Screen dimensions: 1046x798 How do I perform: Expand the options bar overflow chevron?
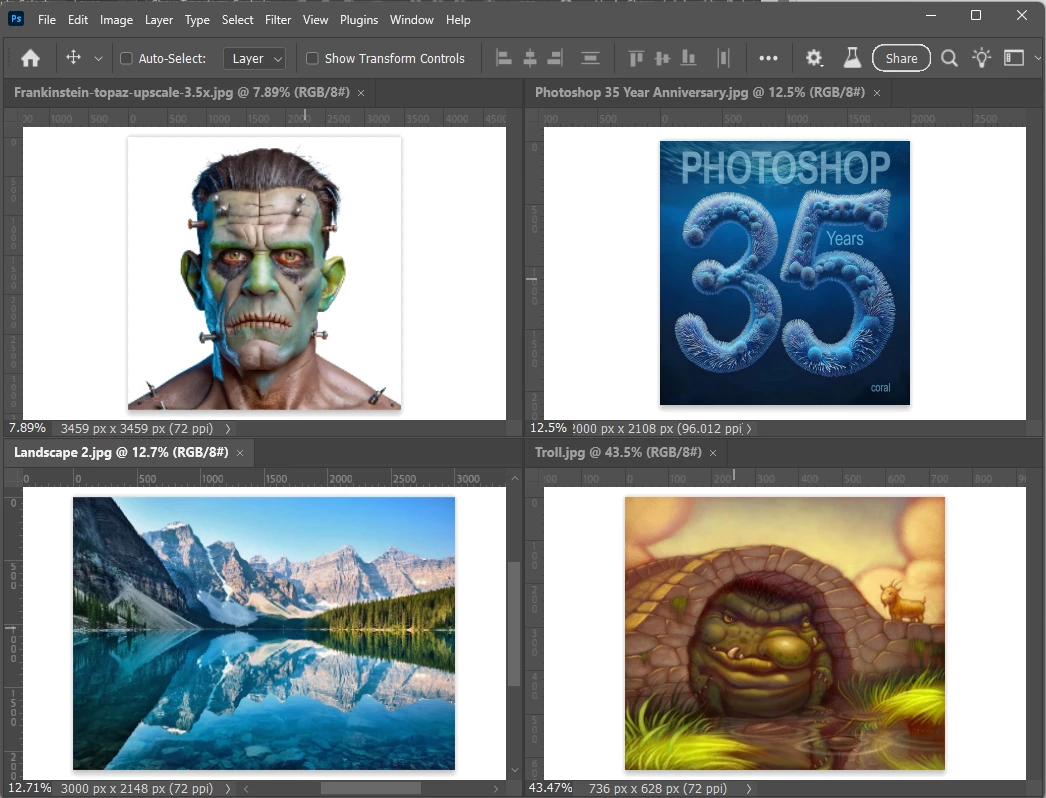[1037, 59]
